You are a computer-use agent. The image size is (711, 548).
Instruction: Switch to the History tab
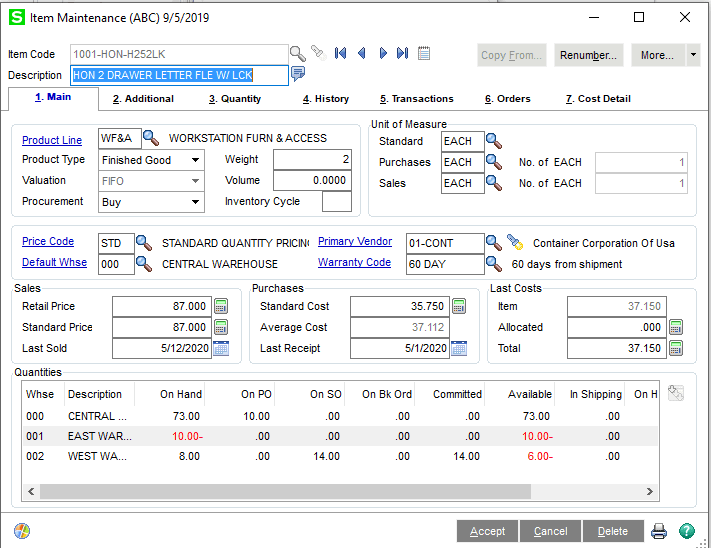[326, 99]
